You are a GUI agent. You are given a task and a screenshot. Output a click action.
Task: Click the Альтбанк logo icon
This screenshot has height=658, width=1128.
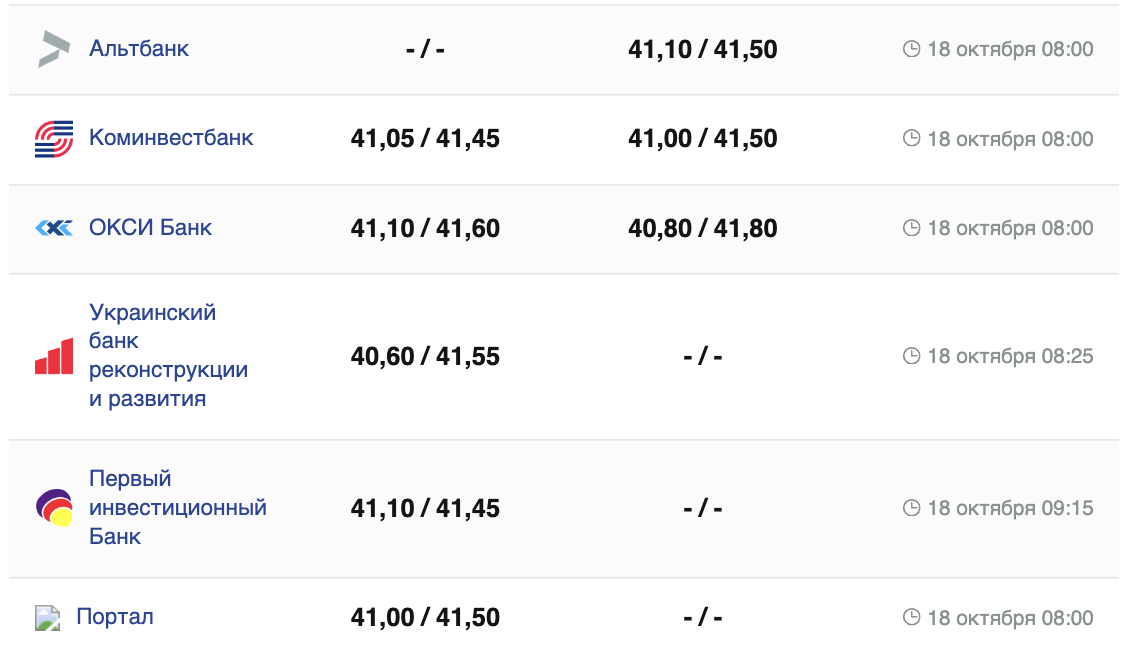pos(54,49)
